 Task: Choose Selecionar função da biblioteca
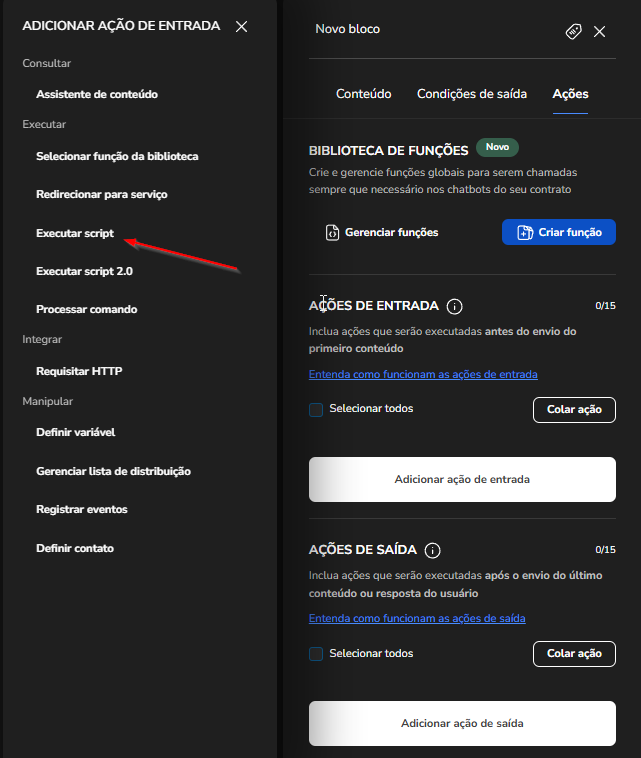(x=117, y=156)
